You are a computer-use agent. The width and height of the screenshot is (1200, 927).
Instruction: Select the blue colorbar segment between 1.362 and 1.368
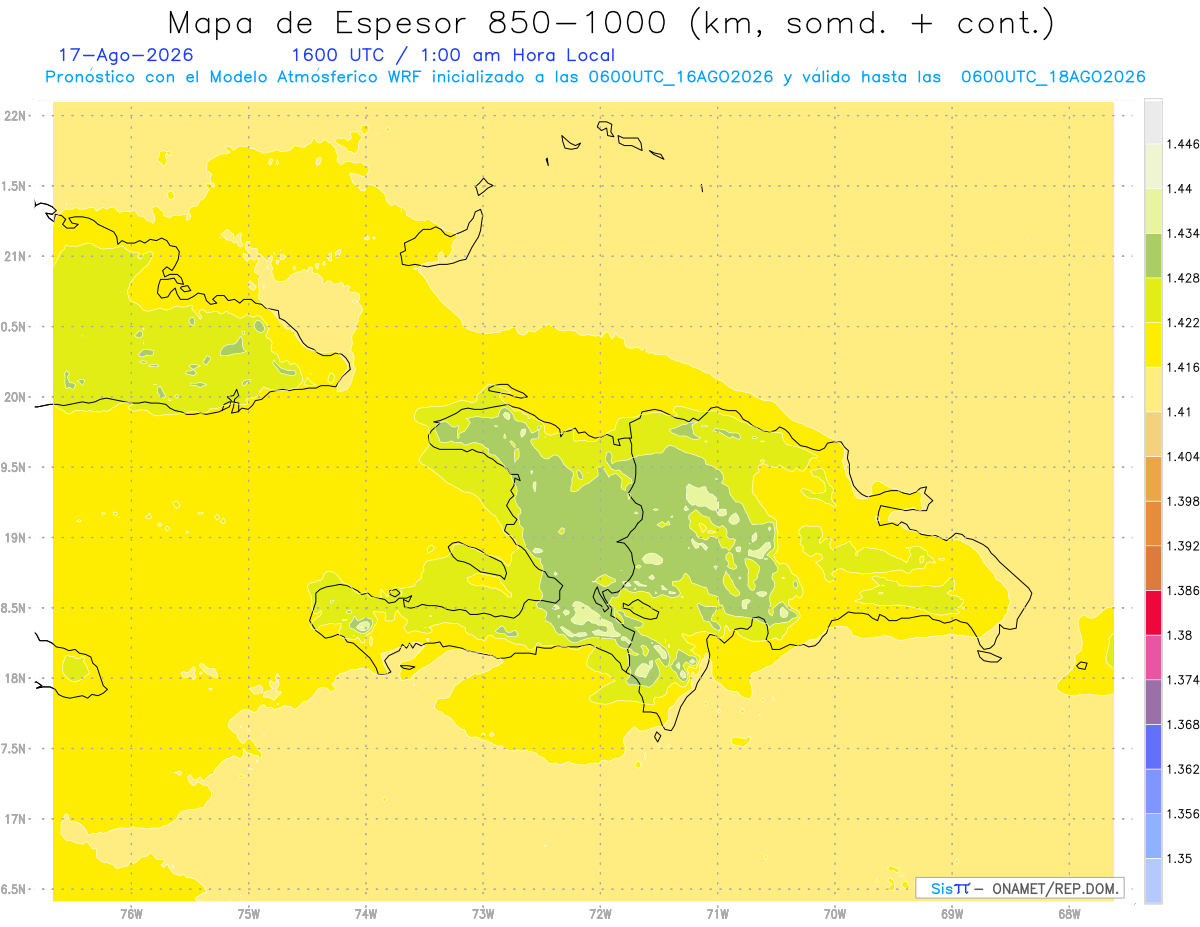[1153, 747]
